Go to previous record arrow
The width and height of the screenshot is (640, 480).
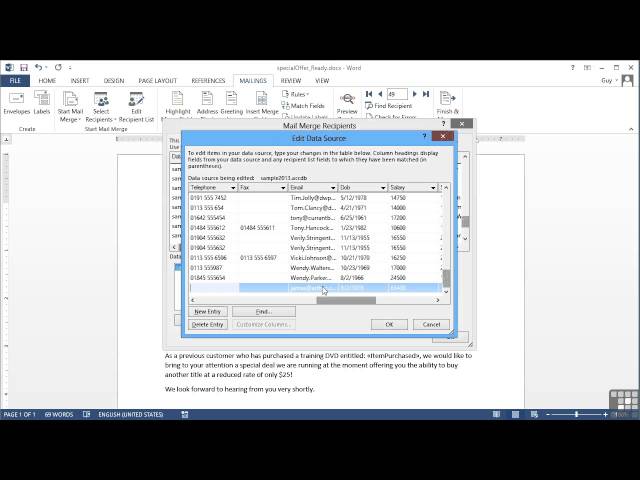[380, 94]
